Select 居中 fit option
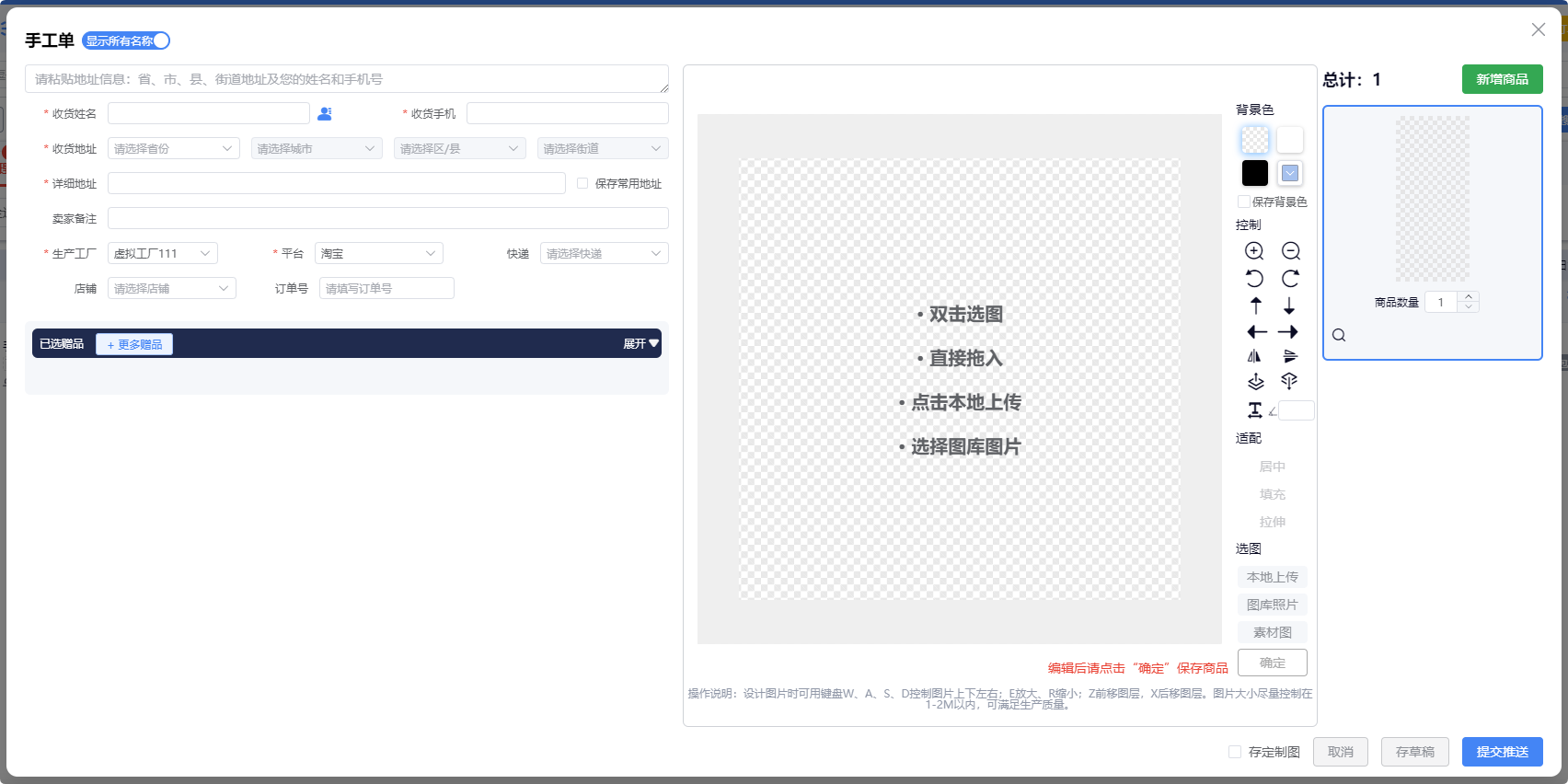Viewport: 1568px width, 784px height. [1273, 467]
